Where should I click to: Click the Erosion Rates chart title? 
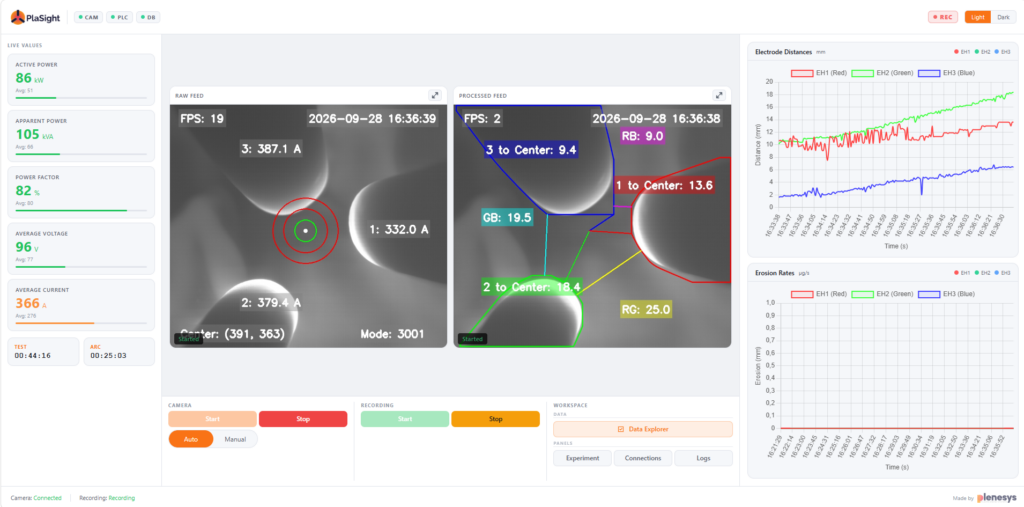(773, 272)
